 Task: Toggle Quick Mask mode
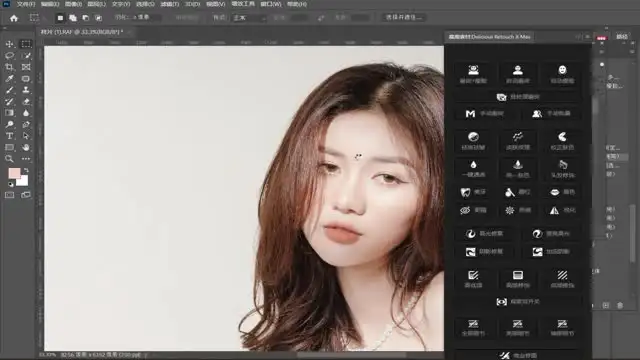[x=9, y=195]
